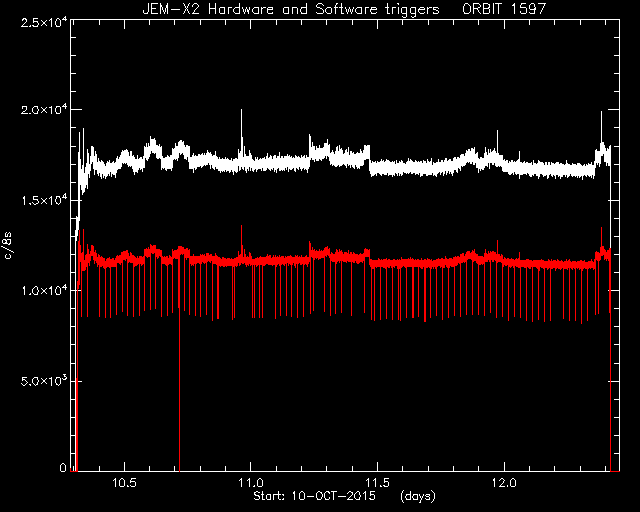Click the 'ORBIT 1597' text in the title
640x512 pixels.
click(x=504, y=9)
